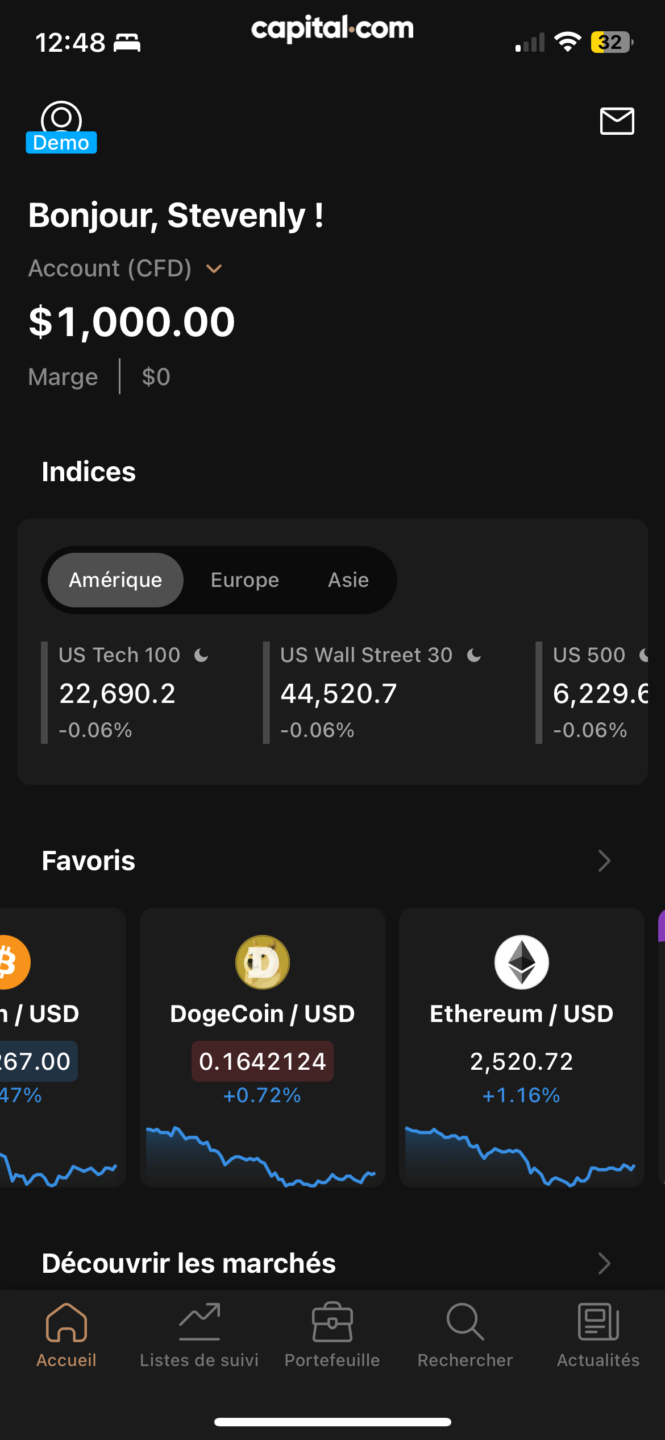
Task: Open the profile avatar icon
Action: click(x=61, y=121)
